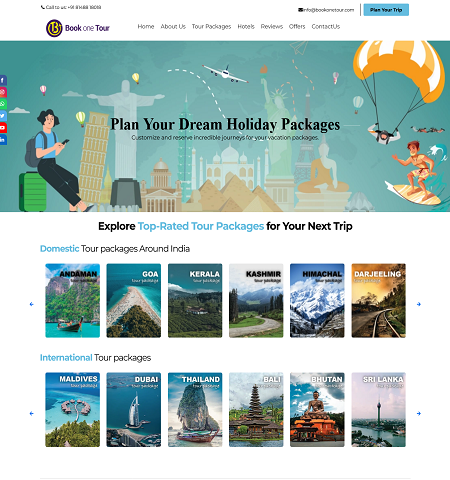Show previous International packages with left arrow
The image size is (450, 480).
(x=32, y=413)
